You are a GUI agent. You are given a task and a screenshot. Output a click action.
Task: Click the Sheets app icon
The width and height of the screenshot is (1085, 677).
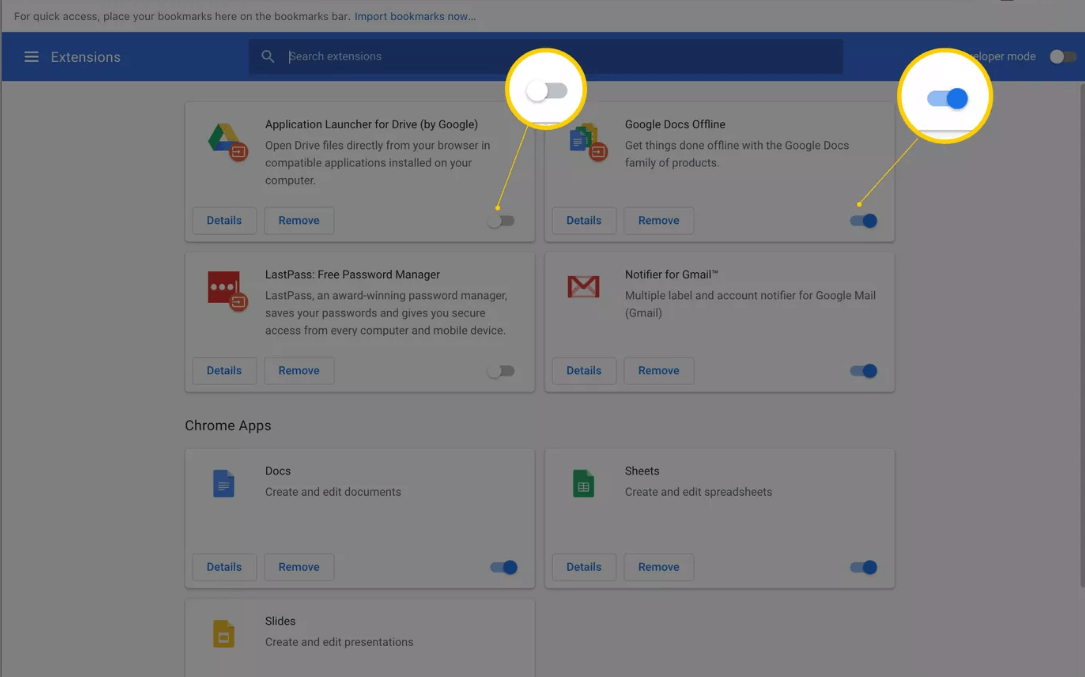click(583, 483)
